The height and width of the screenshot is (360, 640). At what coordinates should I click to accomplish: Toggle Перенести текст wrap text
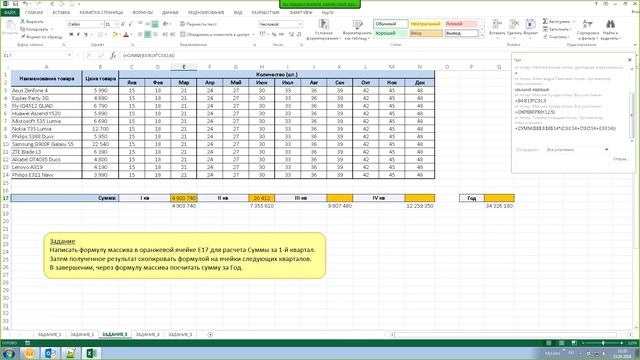tap(198, 24)
